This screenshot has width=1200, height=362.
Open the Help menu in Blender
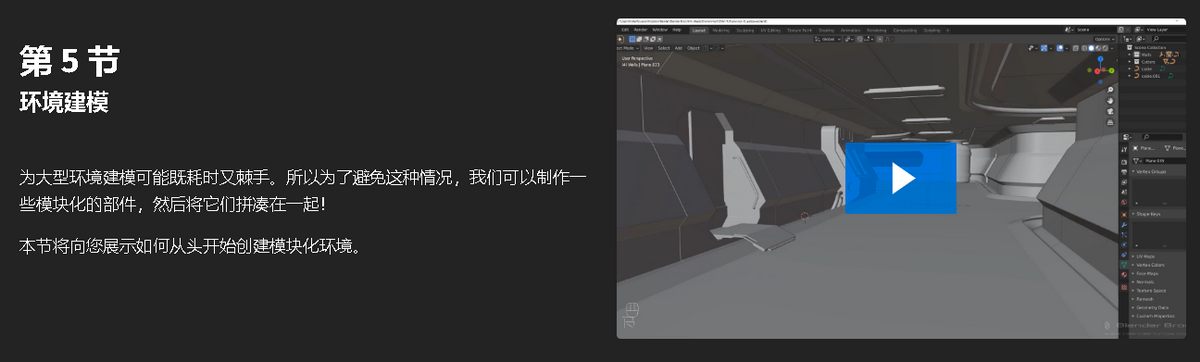(677, 30)
